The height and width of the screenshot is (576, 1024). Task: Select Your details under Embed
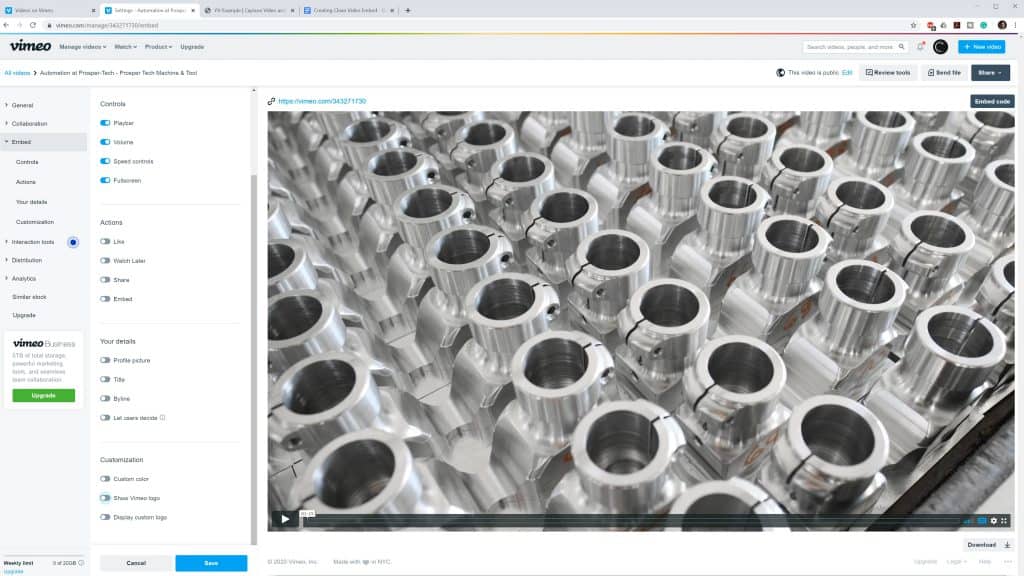tap(31, 202)
